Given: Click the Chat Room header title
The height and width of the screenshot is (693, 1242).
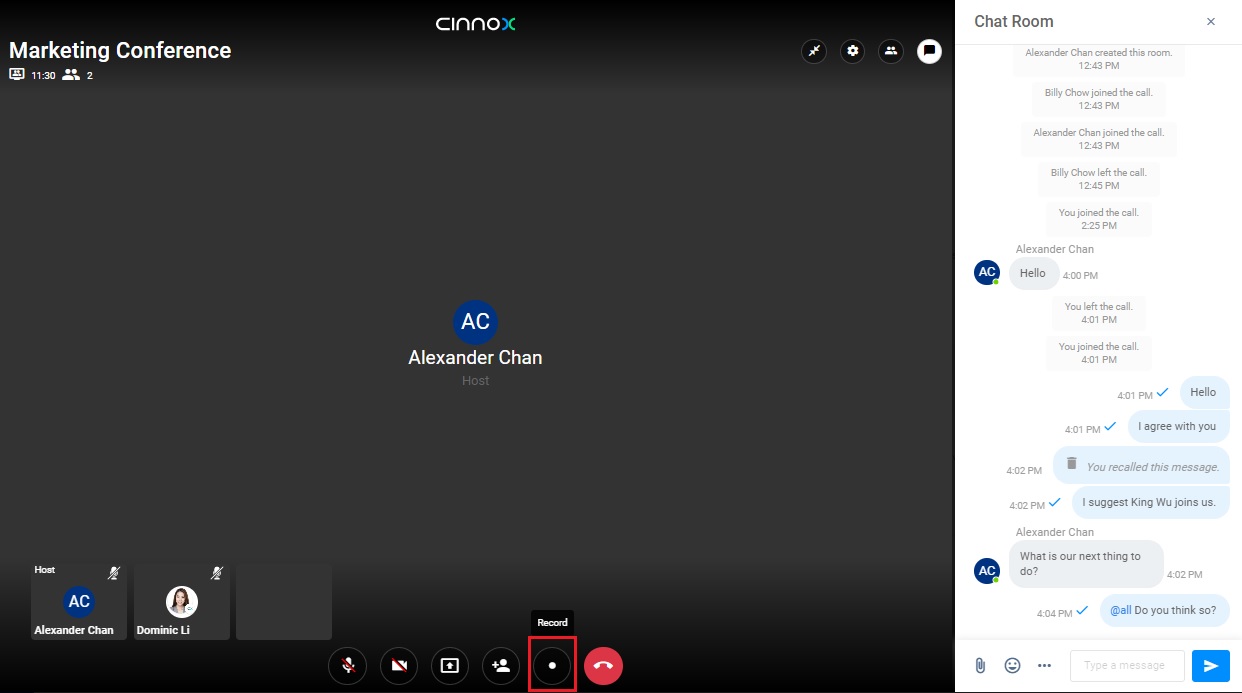Looking at the screenshot, I should coord(1014,22).
